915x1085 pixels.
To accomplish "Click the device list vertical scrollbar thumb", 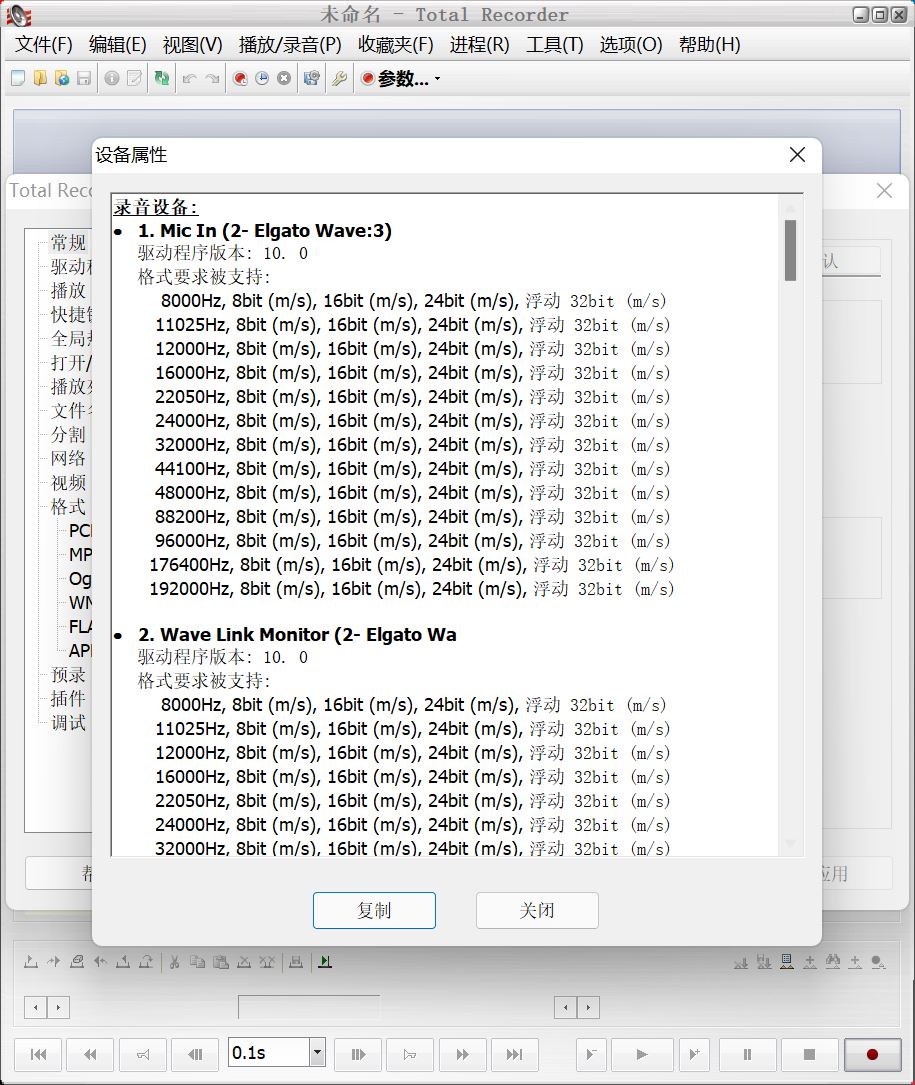I will [x=790, y=250].
